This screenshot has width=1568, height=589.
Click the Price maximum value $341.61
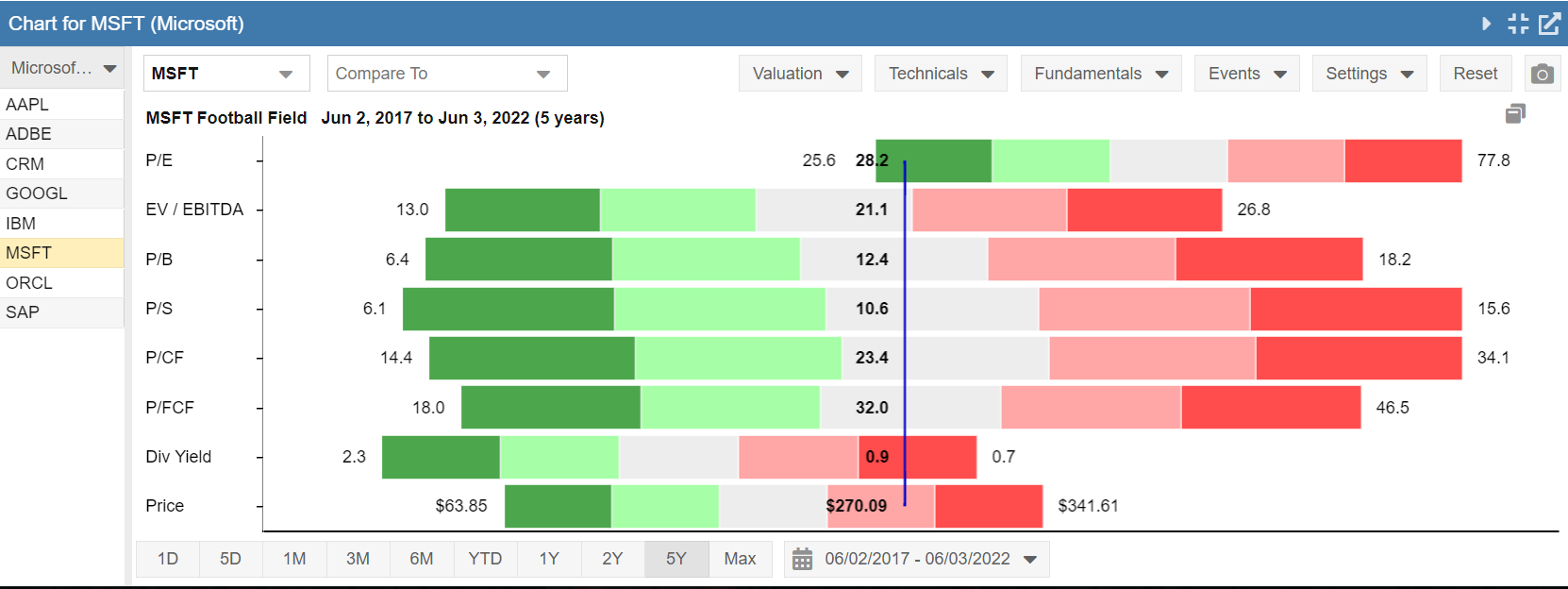[x=1088, y=506]
